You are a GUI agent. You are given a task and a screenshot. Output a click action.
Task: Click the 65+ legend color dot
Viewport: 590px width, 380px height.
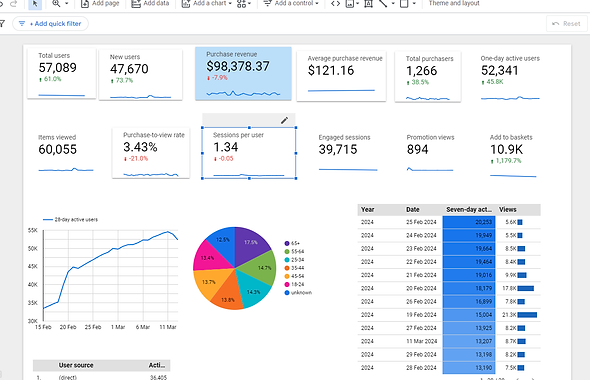click(287, 243)
